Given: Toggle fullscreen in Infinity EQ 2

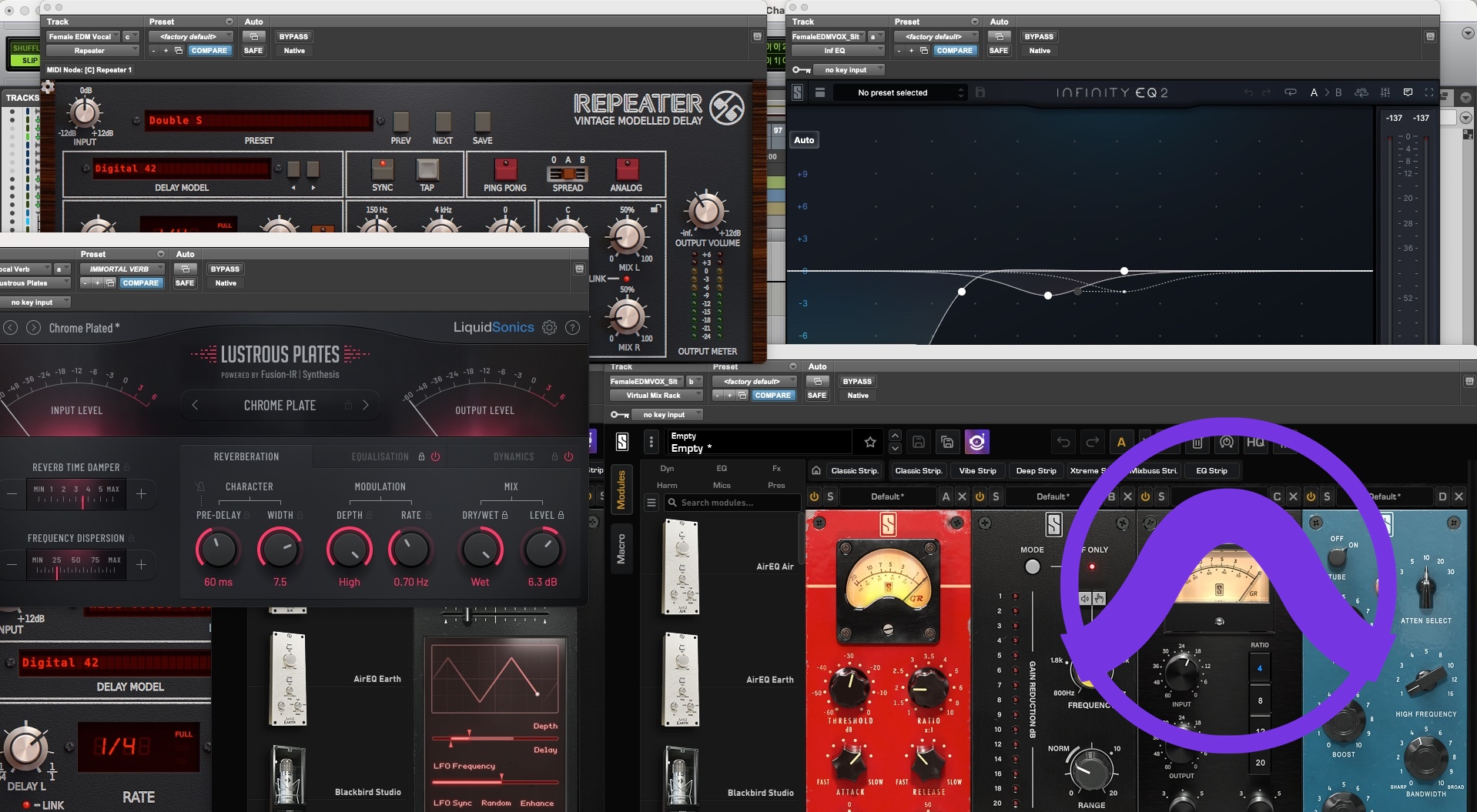Looking at the screenshot, I should point(1429,92).
